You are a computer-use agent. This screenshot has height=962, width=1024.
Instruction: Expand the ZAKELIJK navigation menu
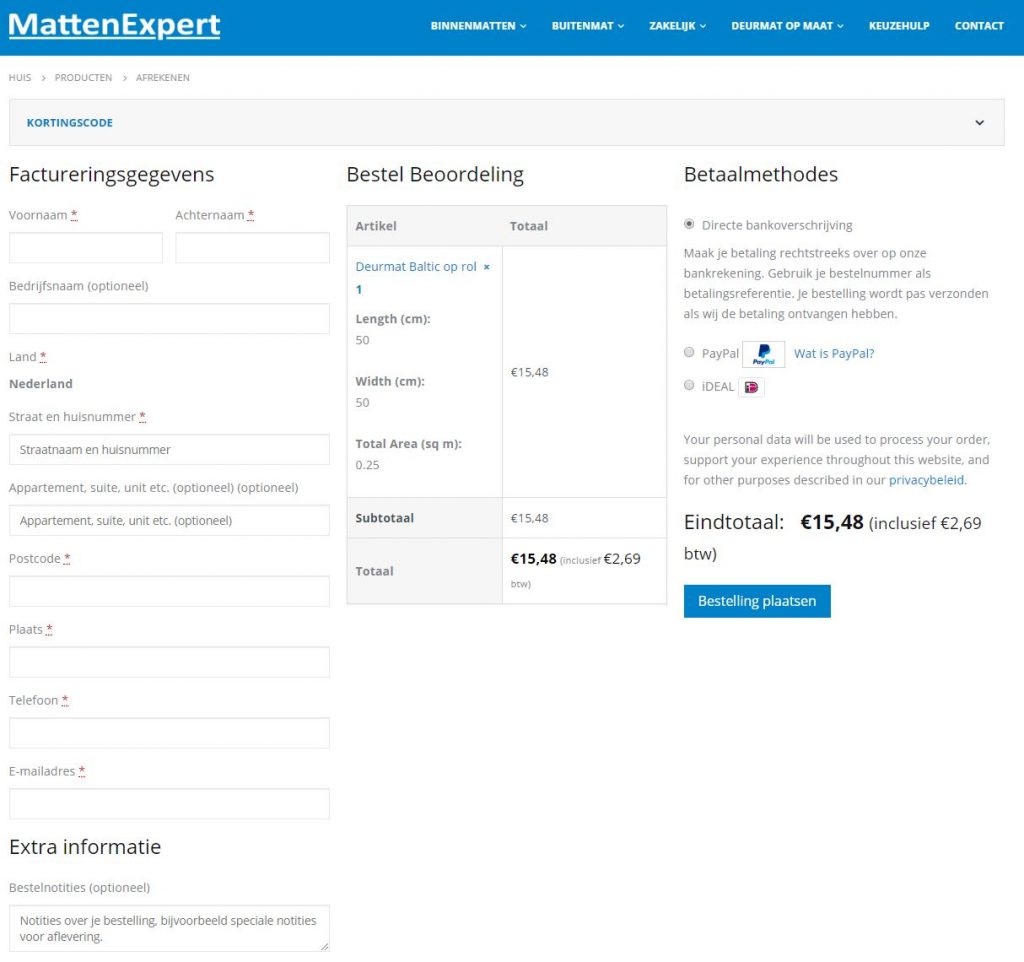pyautogui.click(x=677, y=26)
